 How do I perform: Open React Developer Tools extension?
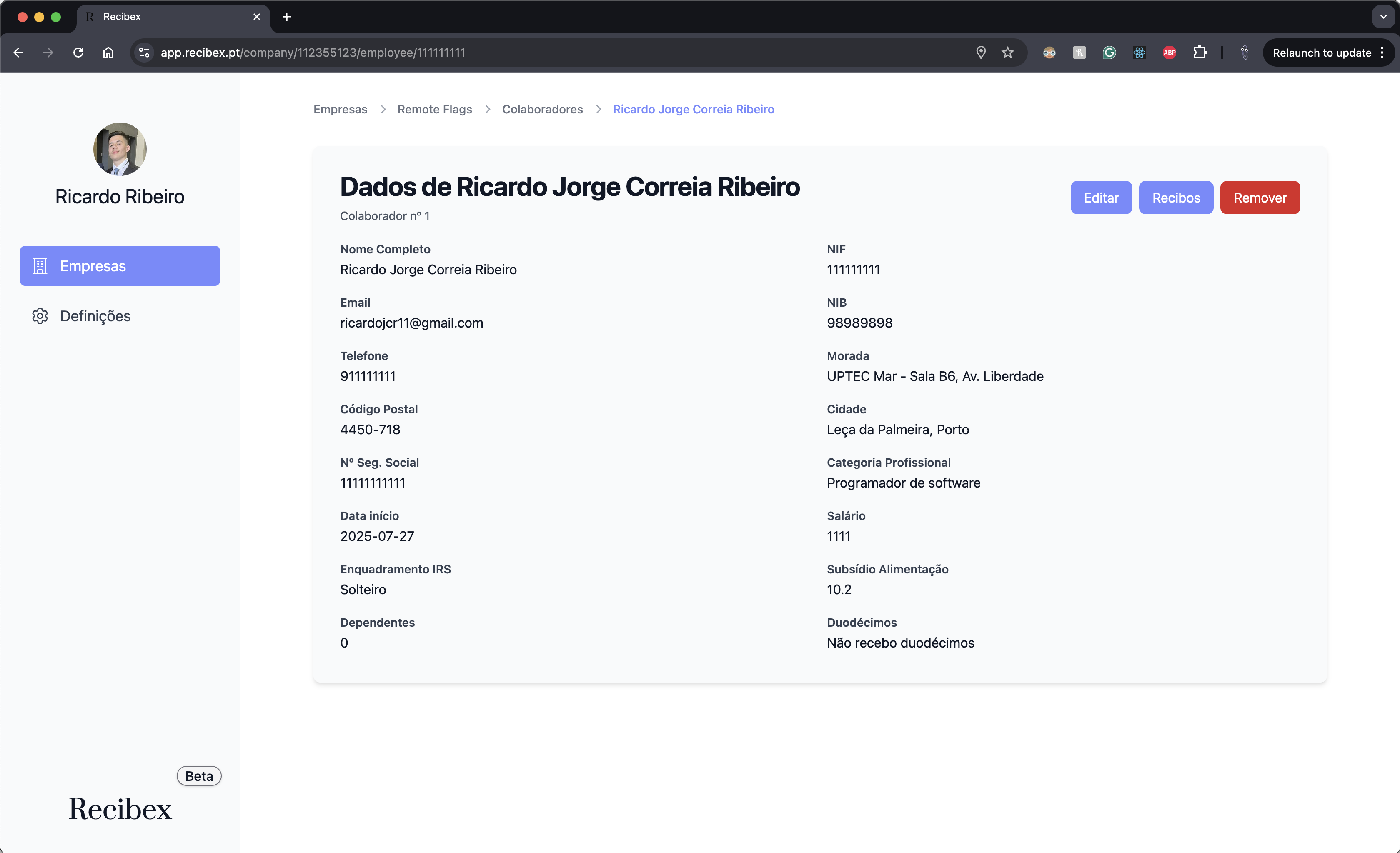[x=1139, y=53]
